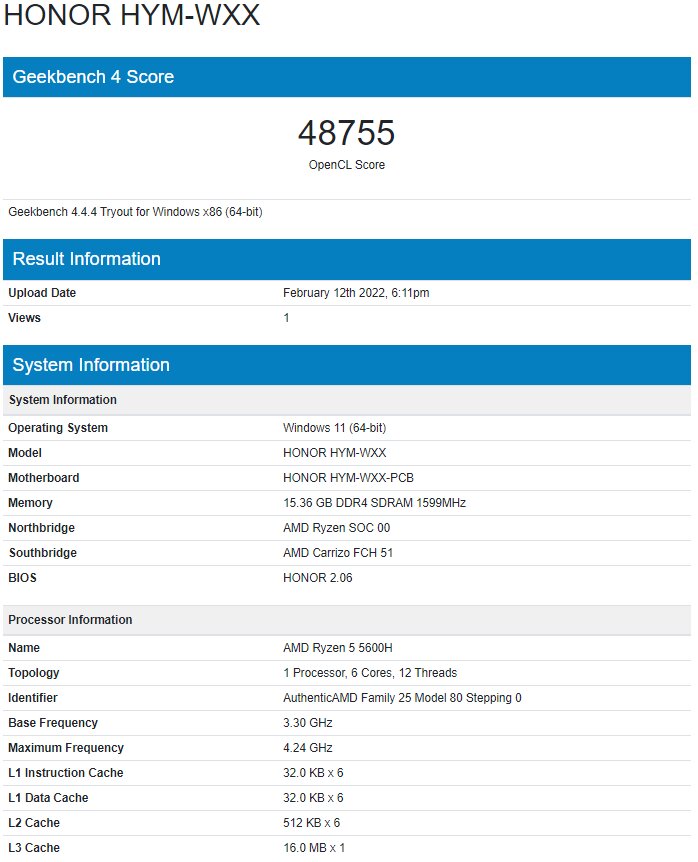Select the 4.24 GHz value
This screenshot has width=698, height=862.
pos(308,748)
